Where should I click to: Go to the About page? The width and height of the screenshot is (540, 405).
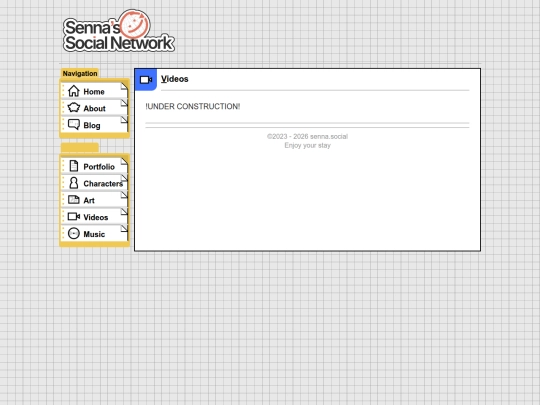(94, 108)
